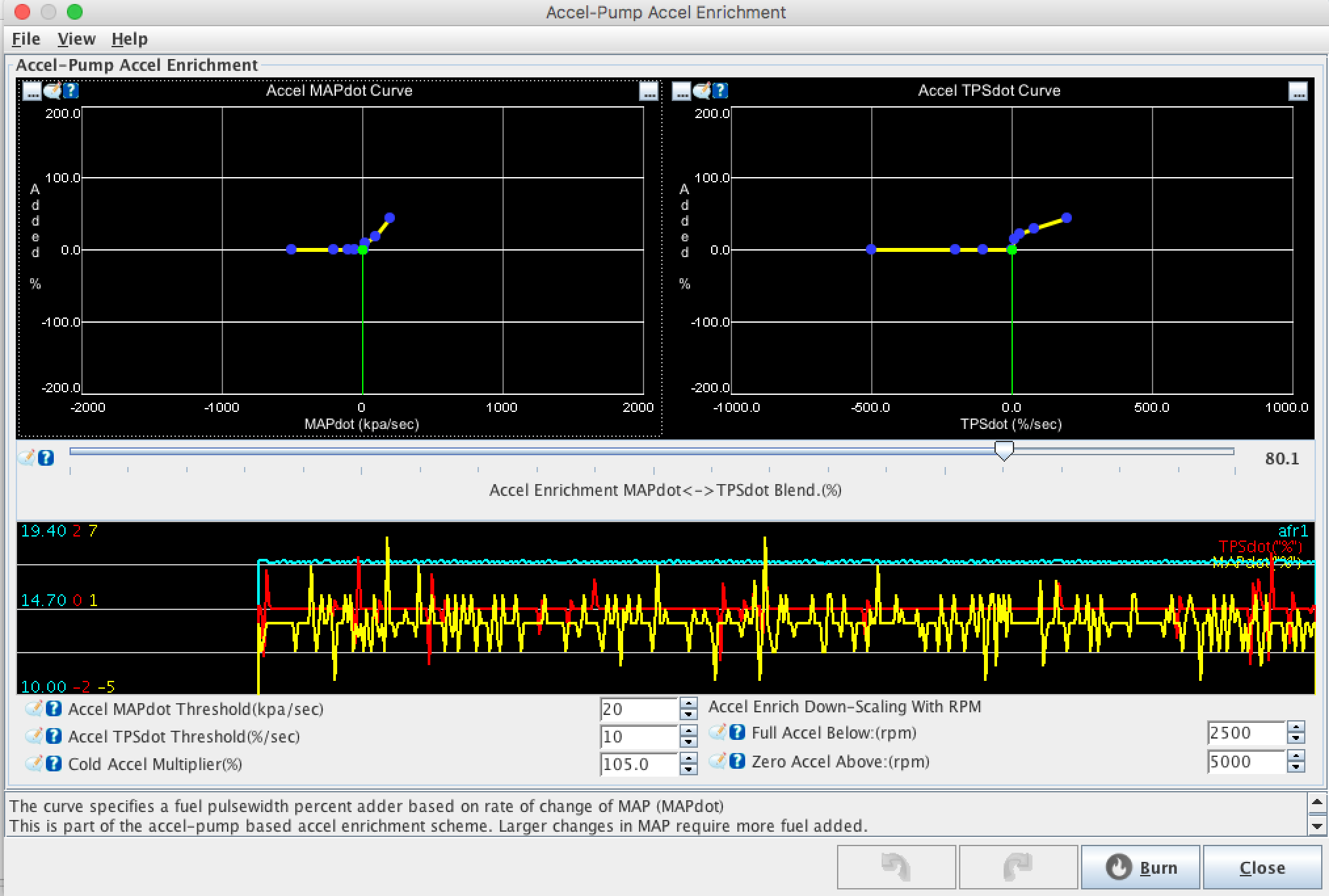
Task: Open the MAPdot curve left options (...) button
Action: pos(32,91)
